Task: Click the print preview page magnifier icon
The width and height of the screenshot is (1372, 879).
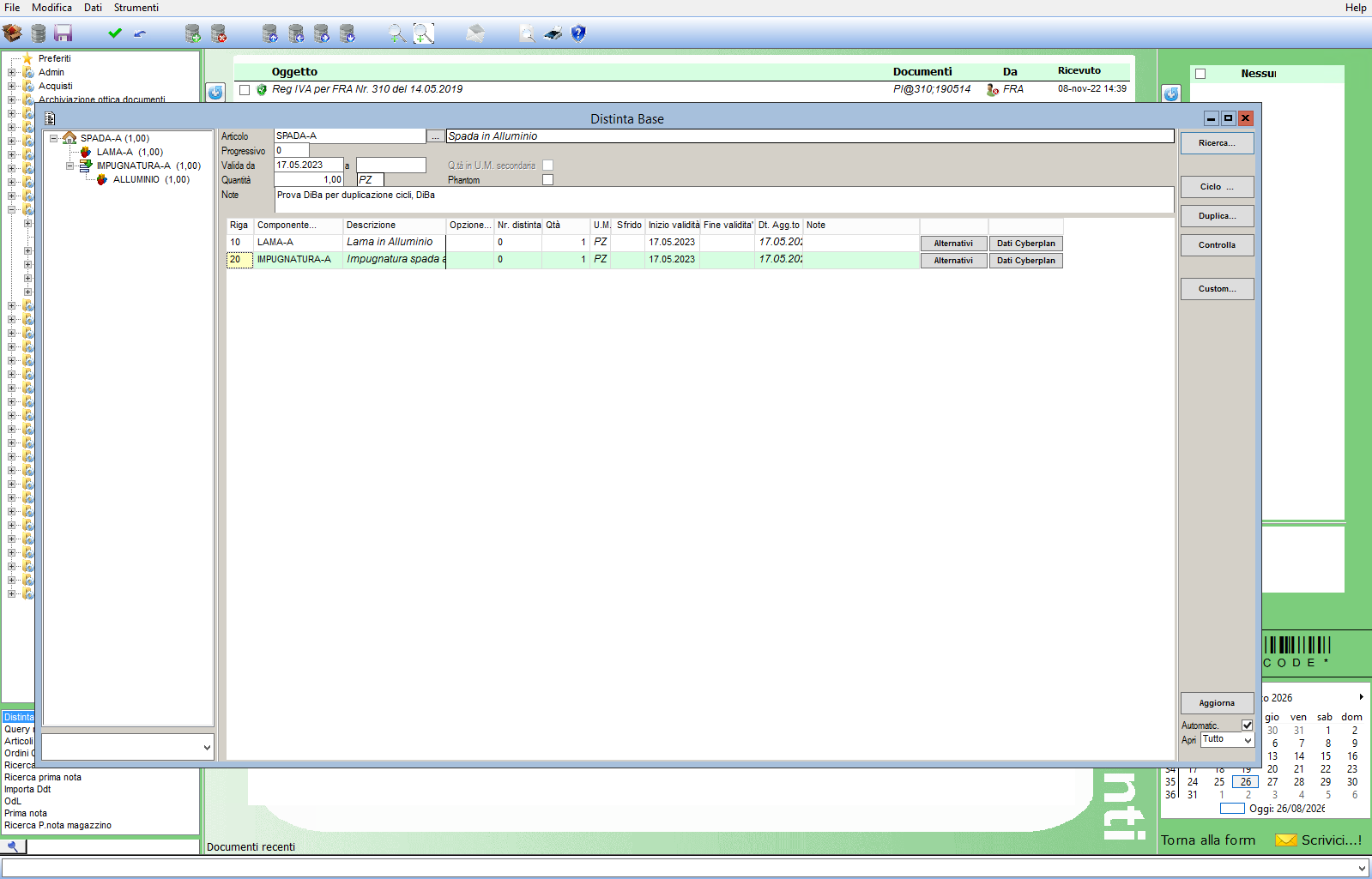Action: coord(527,33)
